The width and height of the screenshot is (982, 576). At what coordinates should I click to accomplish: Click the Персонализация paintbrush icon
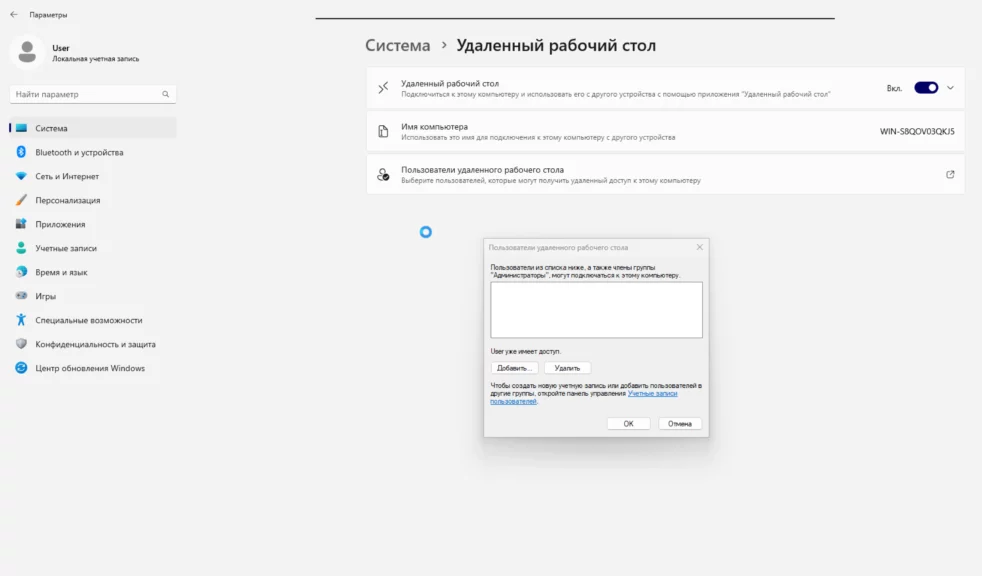[21, 200]
